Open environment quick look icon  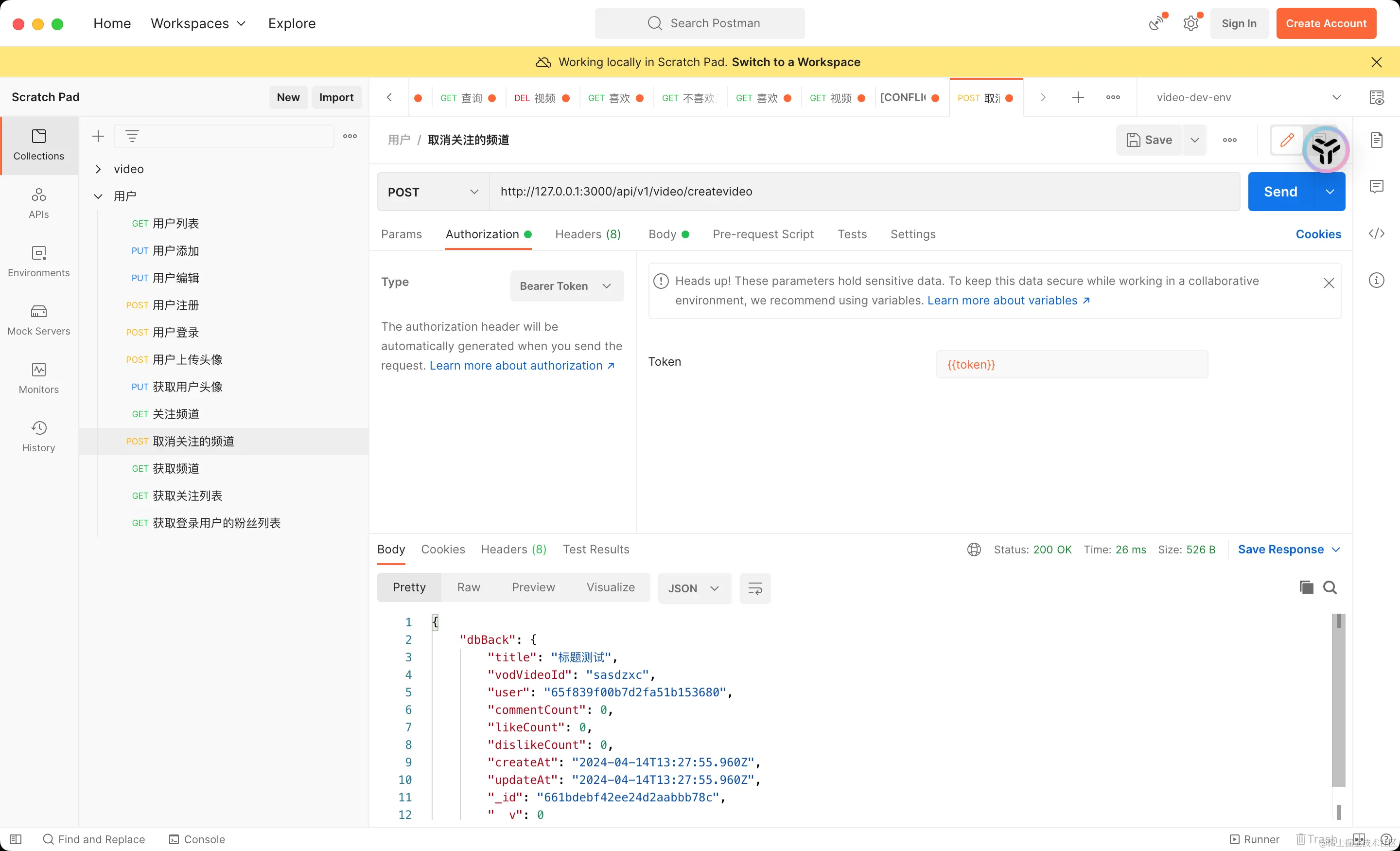coord(1376,97)
